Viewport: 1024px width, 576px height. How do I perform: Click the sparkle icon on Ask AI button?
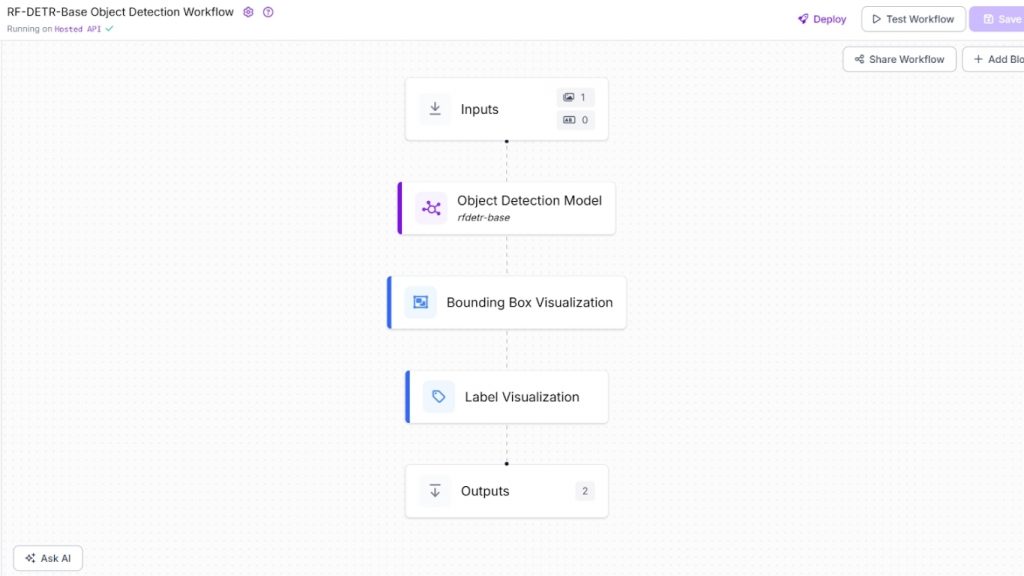coord(28,558)
